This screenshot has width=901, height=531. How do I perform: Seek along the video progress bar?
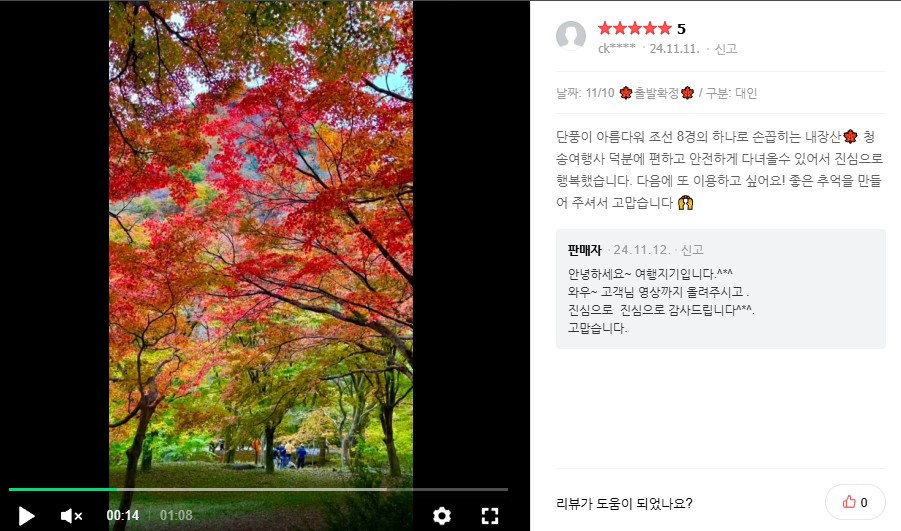coord(258,490)
